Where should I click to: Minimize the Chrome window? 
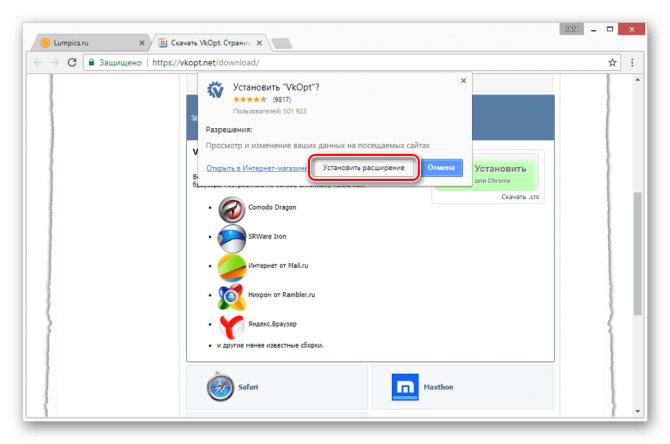594,29
